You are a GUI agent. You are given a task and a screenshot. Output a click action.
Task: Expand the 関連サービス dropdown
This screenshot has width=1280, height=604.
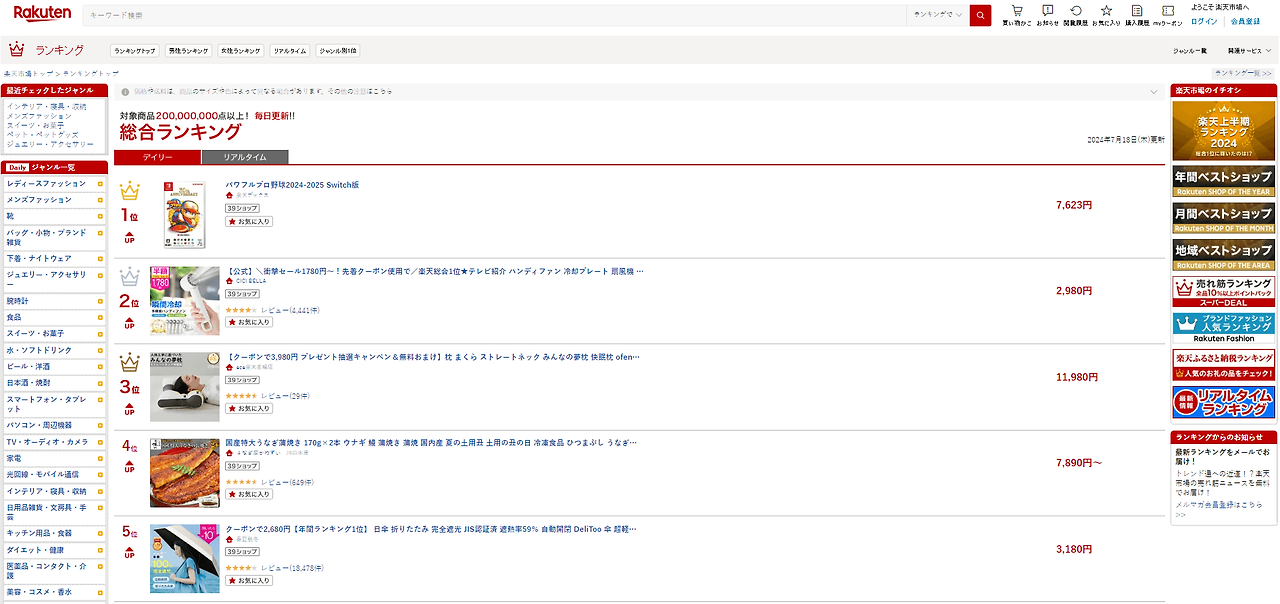tap(1251, 50)
